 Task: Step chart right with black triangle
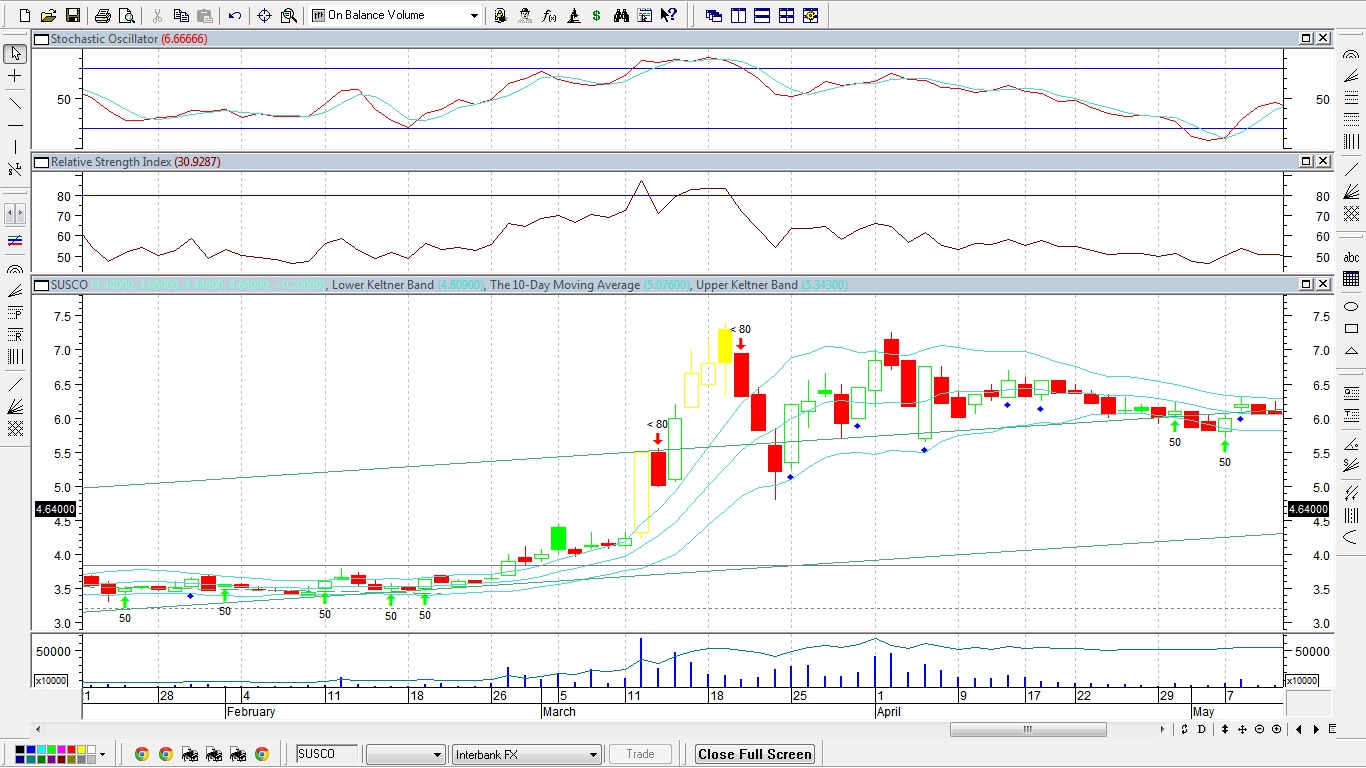coord(1316,729)
